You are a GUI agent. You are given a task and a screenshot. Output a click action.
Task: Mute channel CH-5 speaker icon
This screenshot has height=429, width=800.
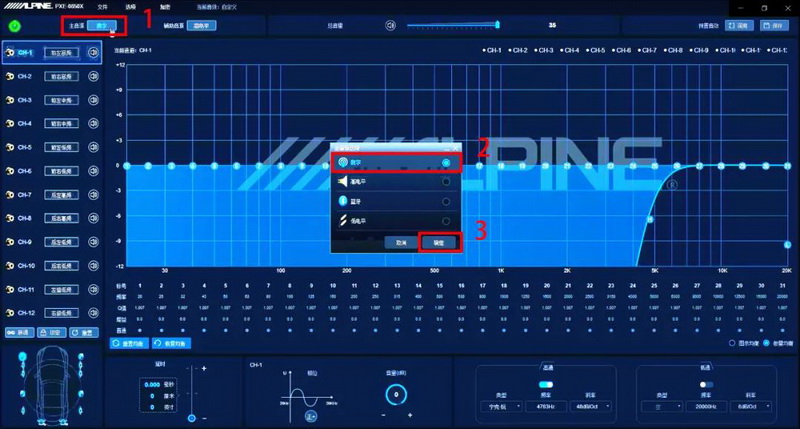tap(93, 147)
